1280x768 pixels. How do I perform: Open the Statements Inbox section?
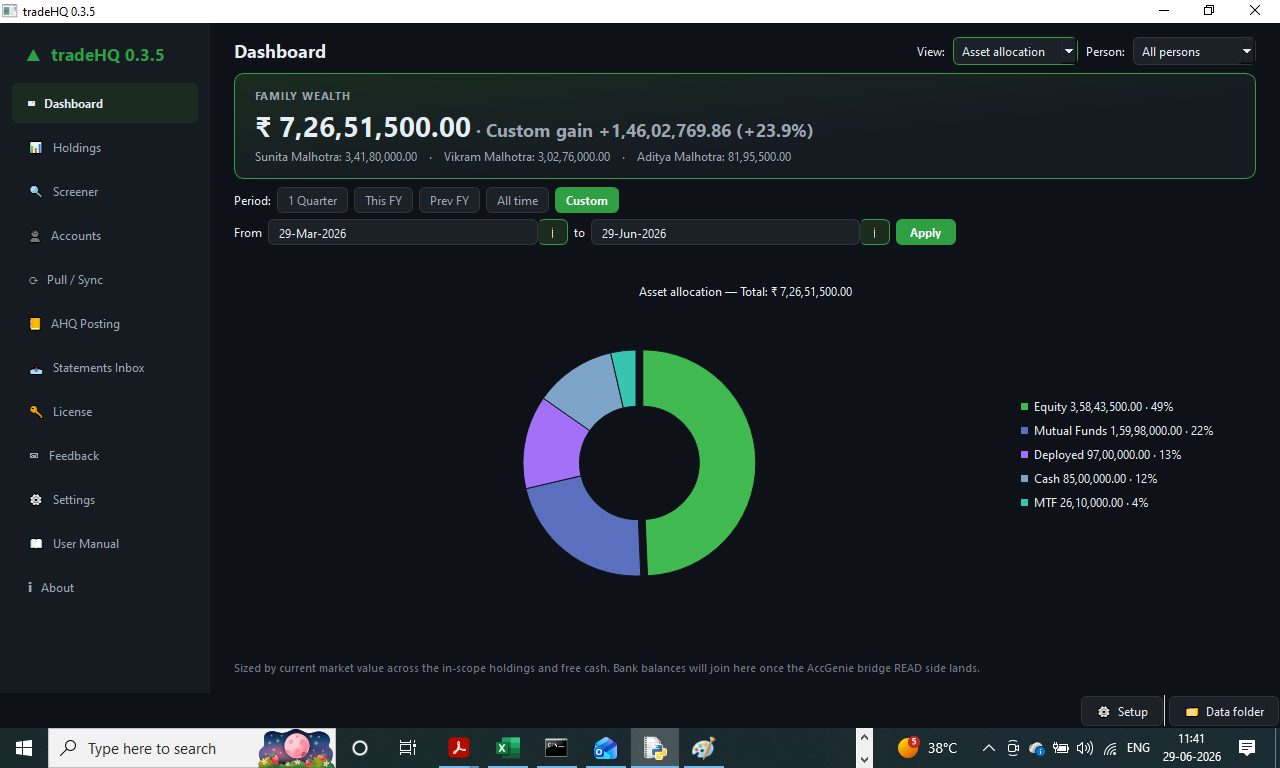(105, 368)
